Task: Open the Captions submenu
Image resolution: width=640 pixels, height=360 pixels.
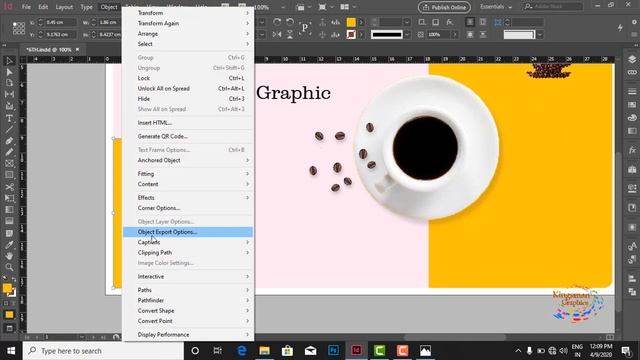Action: click(188, 242)
